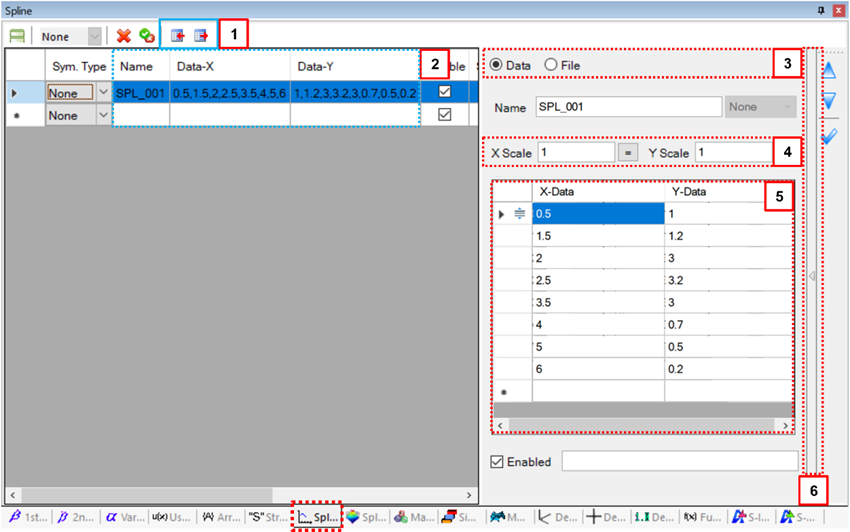The image size is (850, 532).
Task: Click the right scroll arrow under the X-Data table
Action: click(785, 425)
